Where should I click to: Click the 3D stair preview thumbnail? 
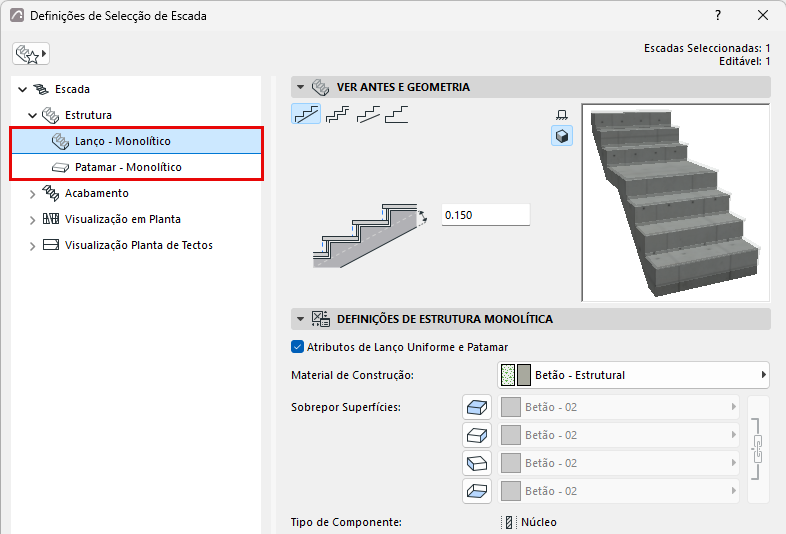(x=675, y=203)
